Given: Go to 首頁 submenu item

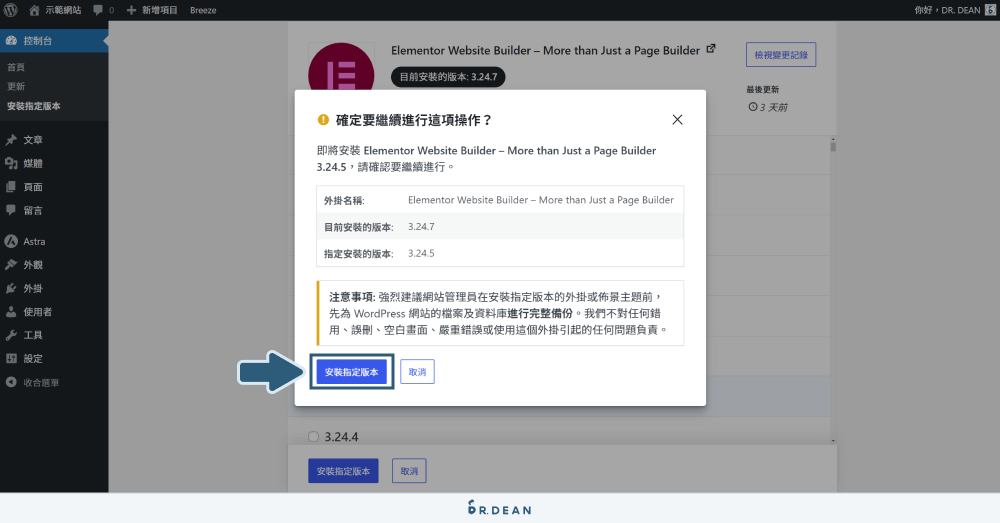Looking at the screenshot, I should pyautogui.click(x=16, y=67).
